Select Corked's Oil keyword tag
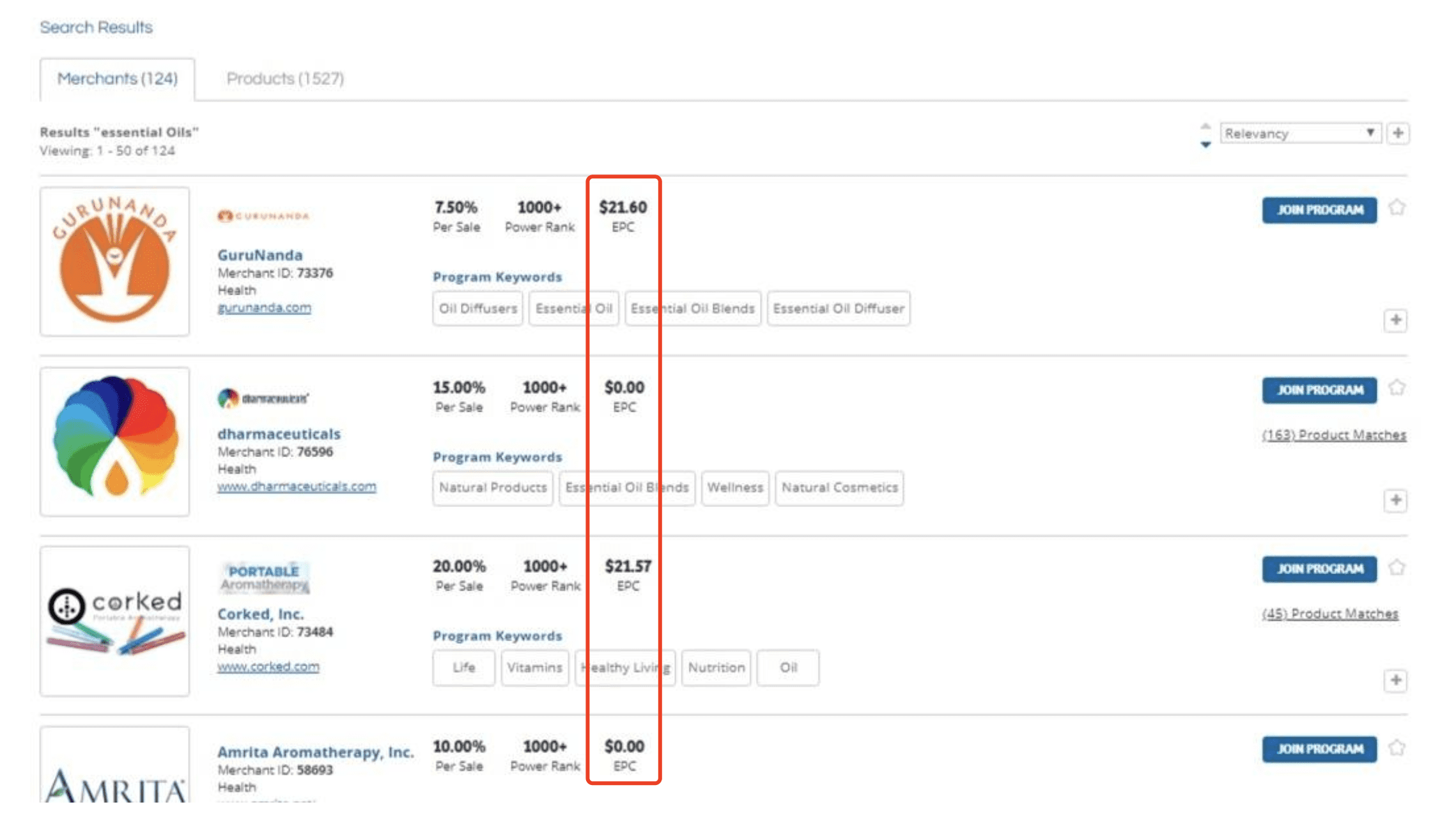Image resolution: width=1456 pixels, height=817 pixels. coord(787,668)
